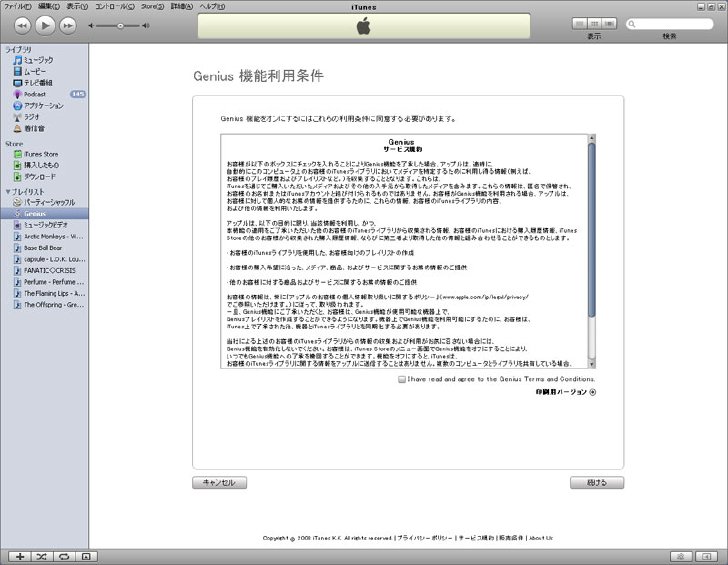Open the Movies library icon

click(18, 71)
